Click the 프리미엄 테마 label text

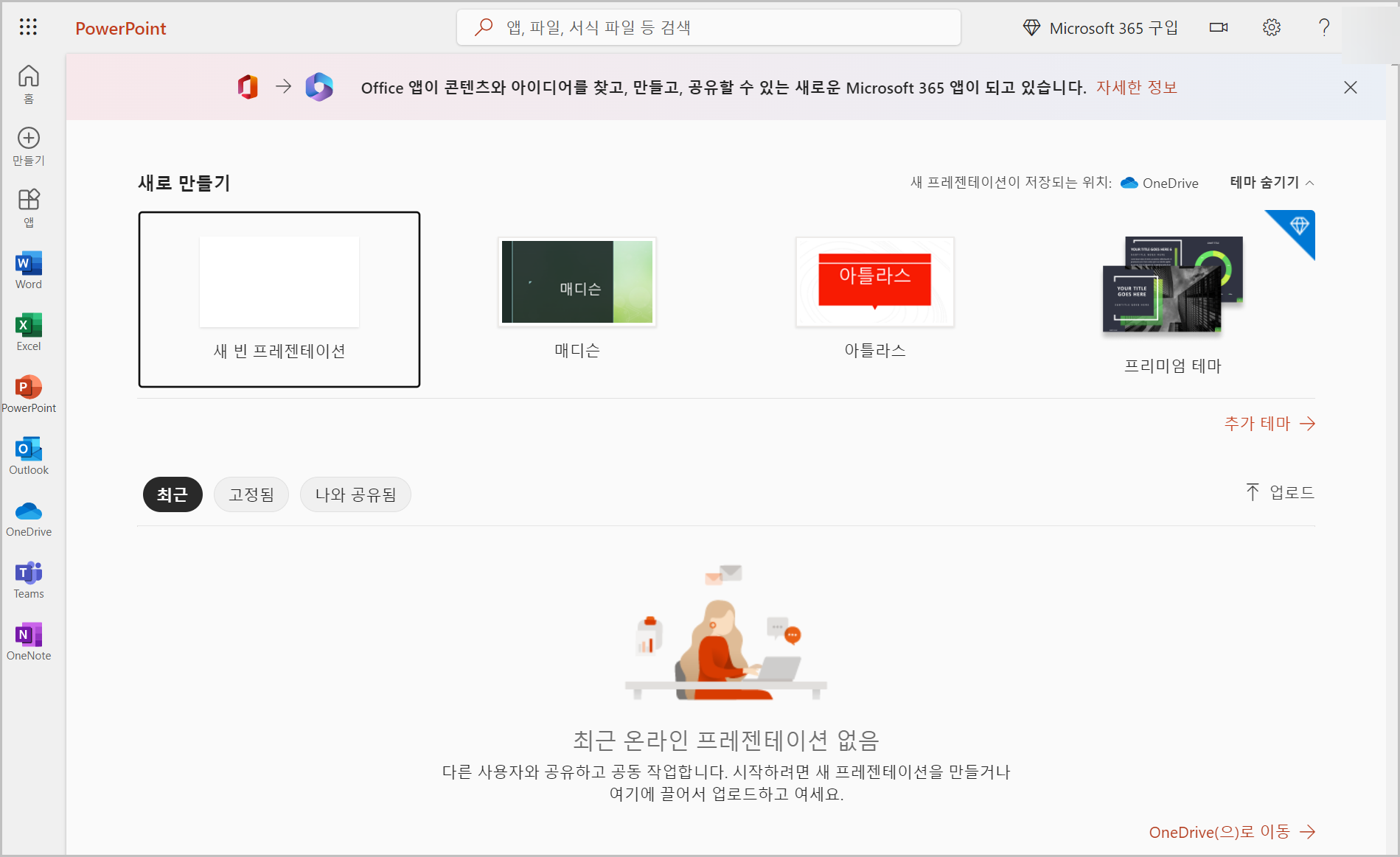click(1173, 365)
